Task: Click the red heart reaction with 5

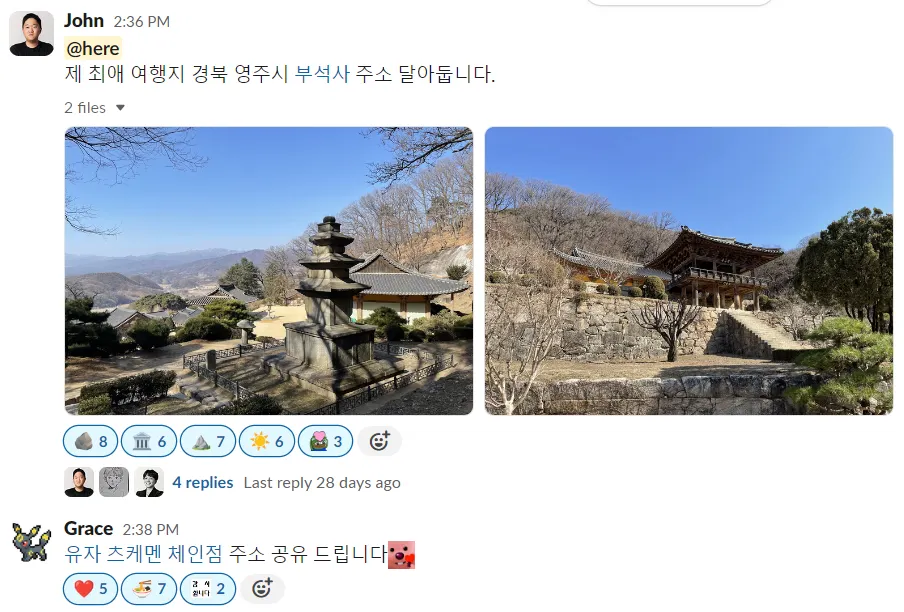Action: [x=91, y=588]
